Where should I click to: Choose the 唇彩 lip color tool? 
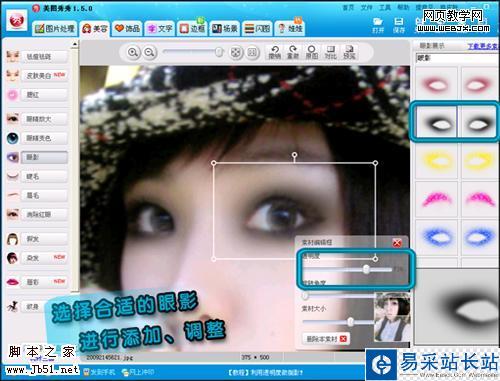point(38,282)
